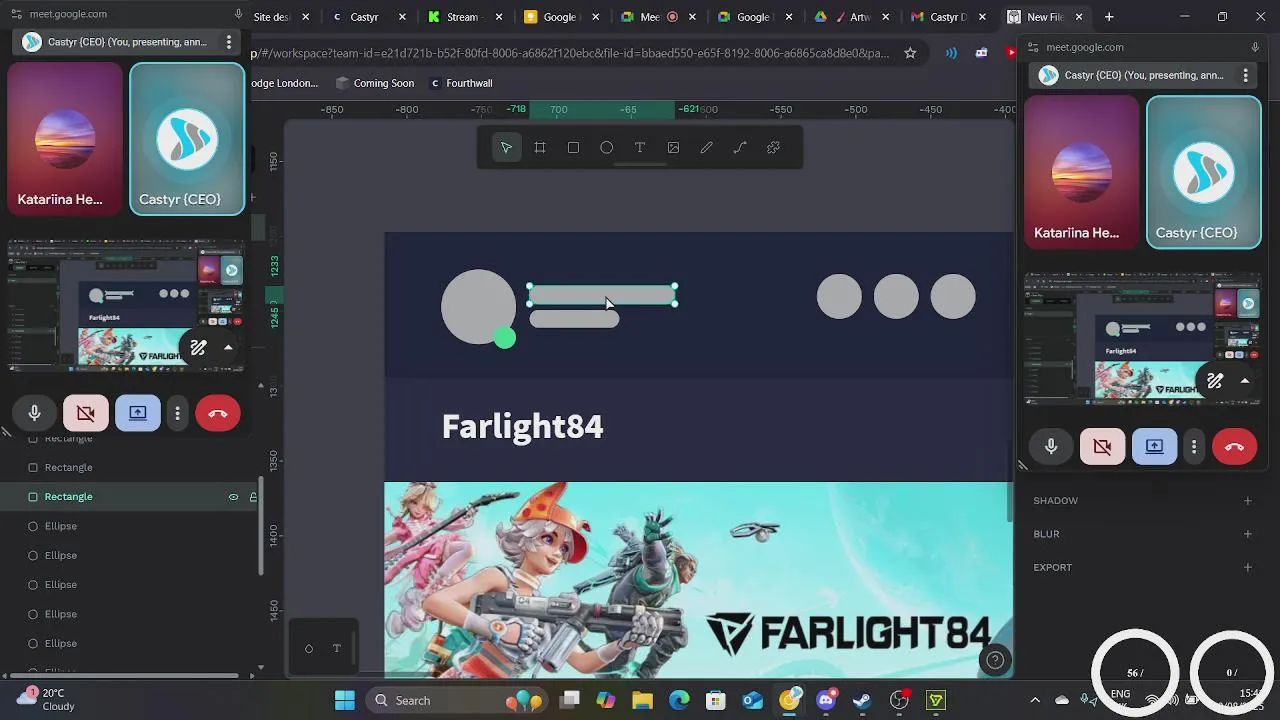The height and width of the screenshot is (720, 1280).
Task: Select the Curve draw tool
Action: (707, 148)
